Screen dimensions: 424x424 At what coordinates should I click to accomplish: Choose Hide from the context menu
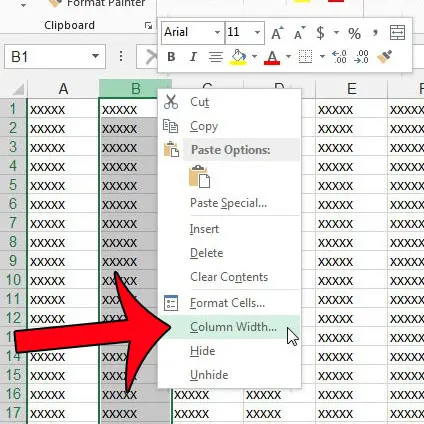[230, 351]
